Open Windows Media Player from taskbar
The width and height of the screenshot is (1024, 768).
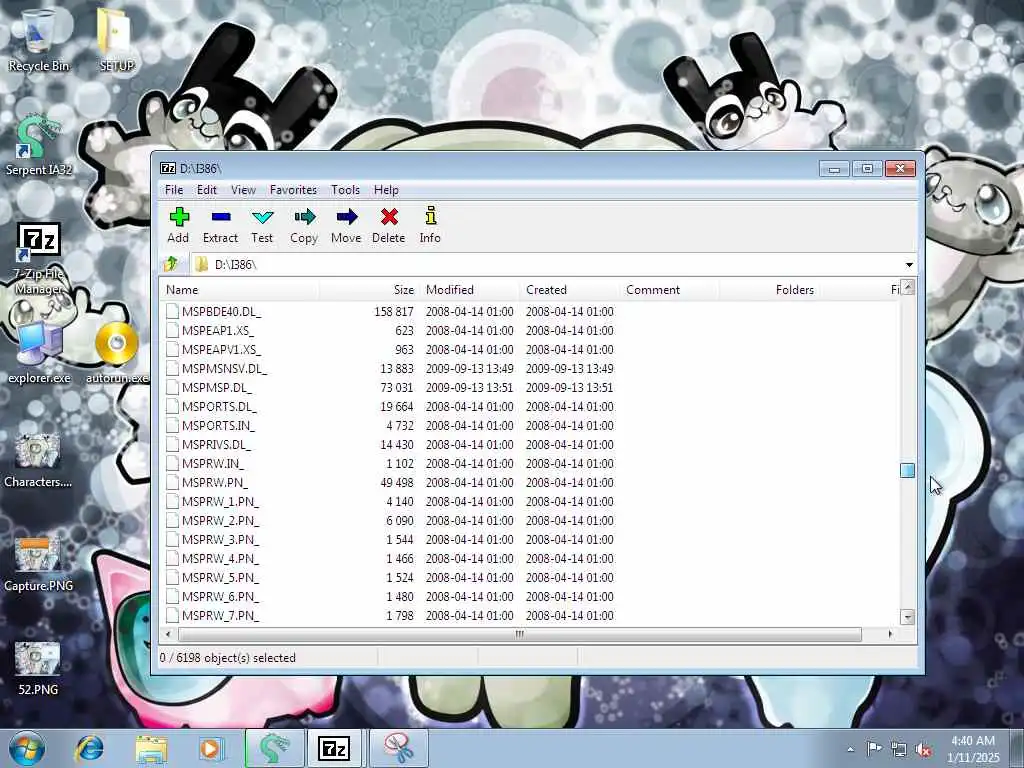tap(211, 748)
